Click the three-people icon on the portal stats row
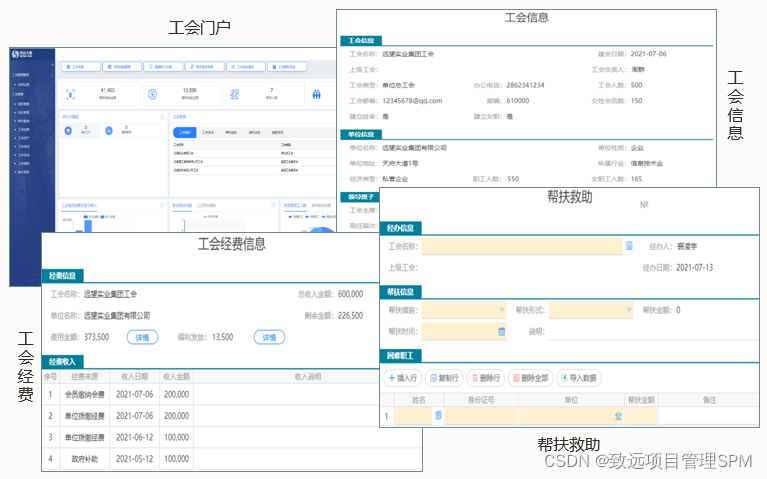The image size is (767, 479). point(316,94)
